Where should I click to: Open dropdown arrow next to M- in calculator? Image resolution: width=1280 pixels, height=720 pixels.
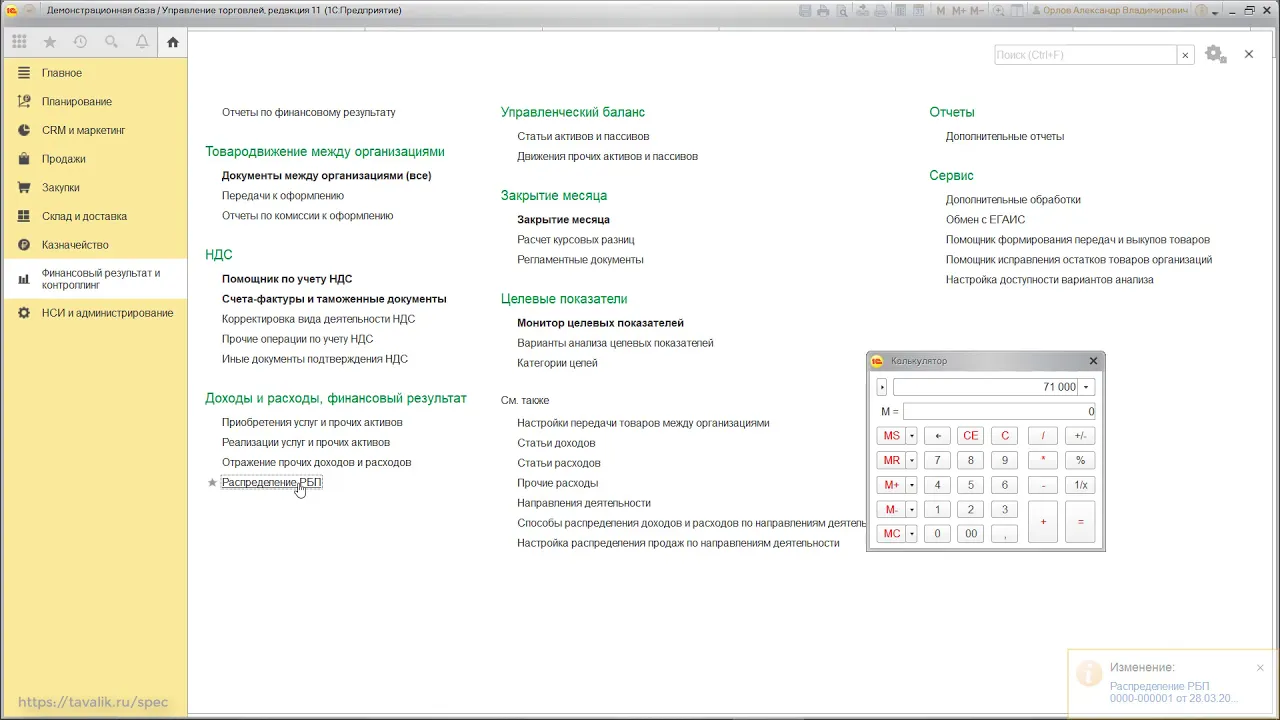click(x=912, y=509)
